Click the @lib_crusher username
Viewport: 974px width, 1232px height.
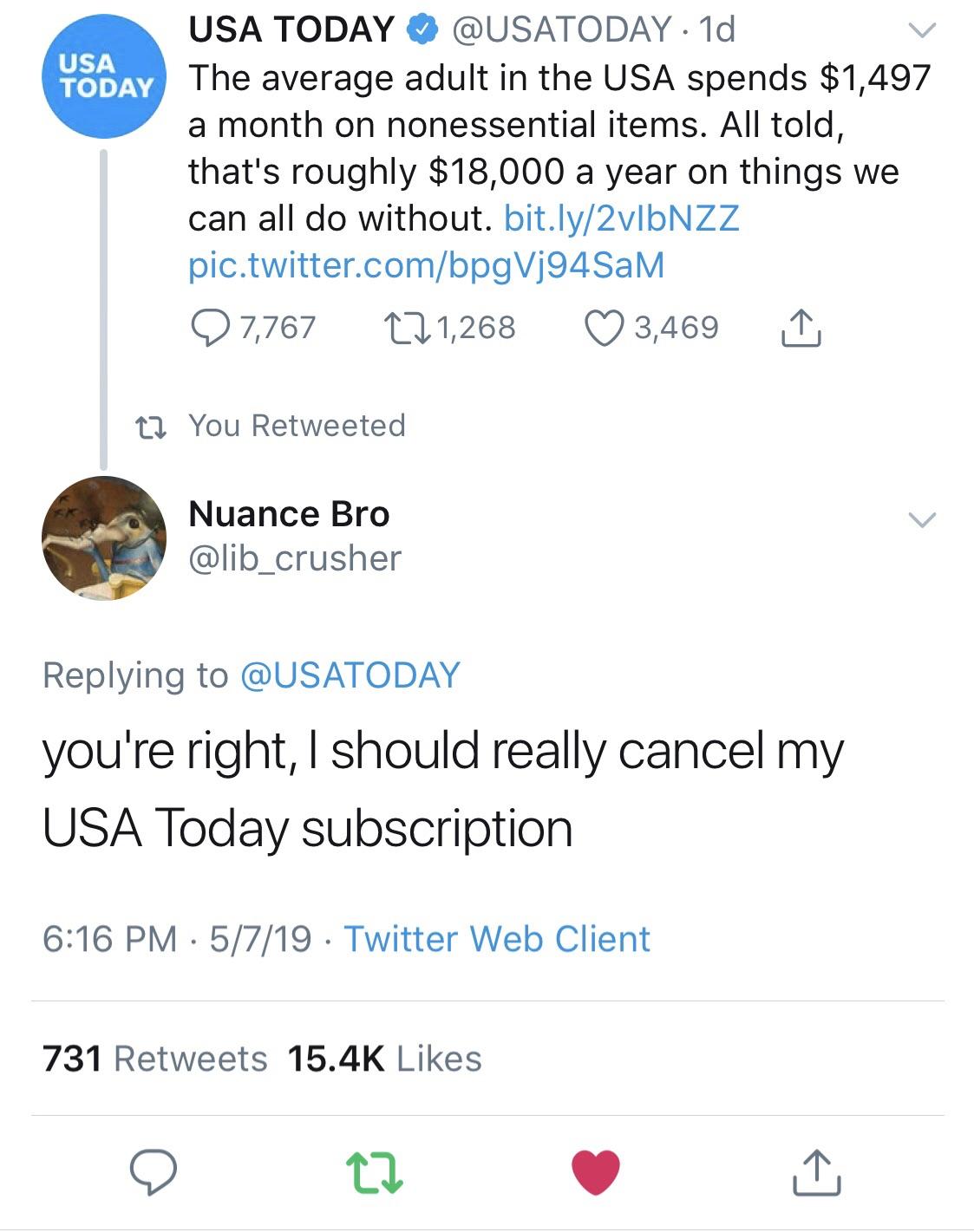pyautogui.click(x=295, y=559)
